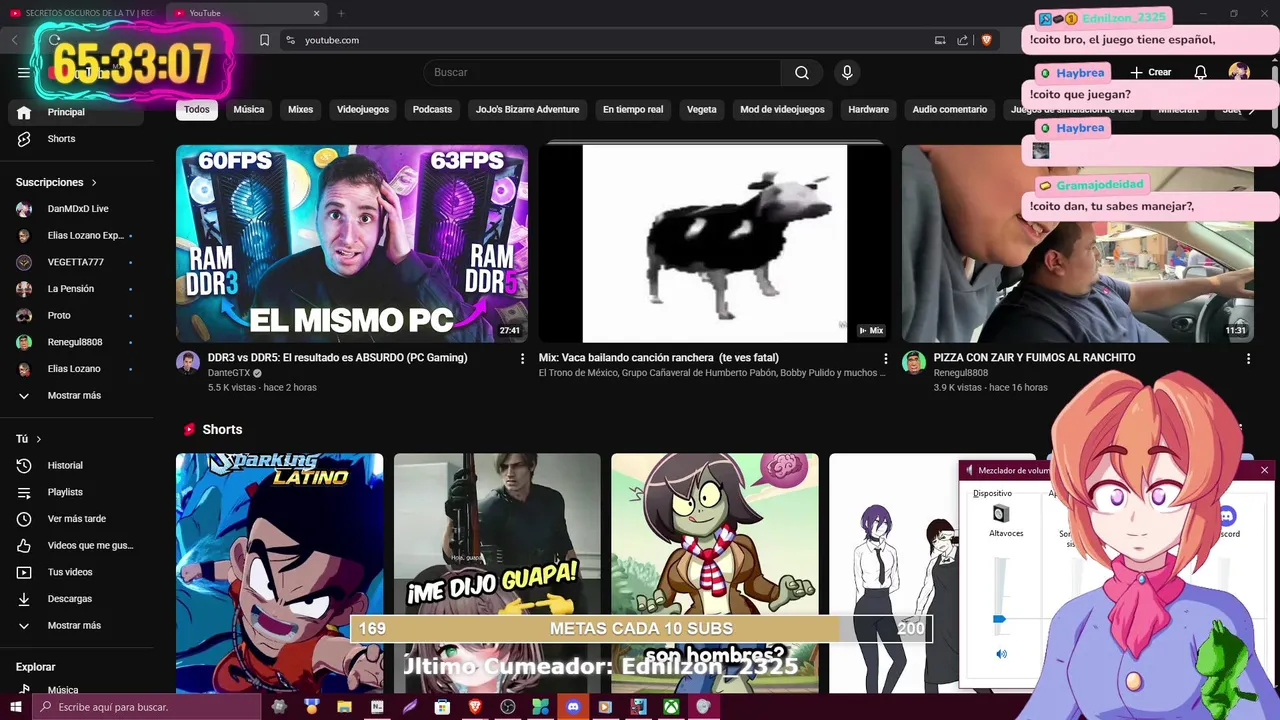Show more filter chips with right arrow

[x=1252, y=110]
